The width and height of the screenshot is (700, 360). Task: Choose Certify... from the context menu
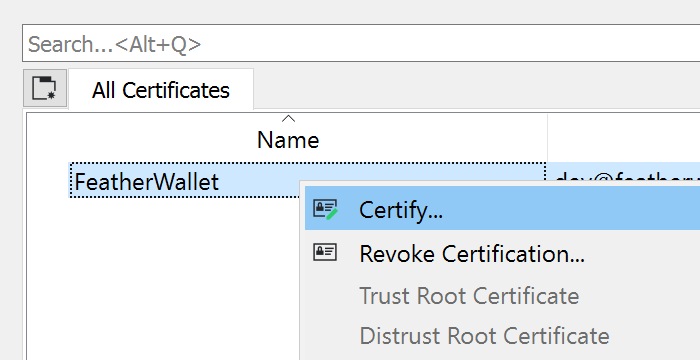(502, 209)
